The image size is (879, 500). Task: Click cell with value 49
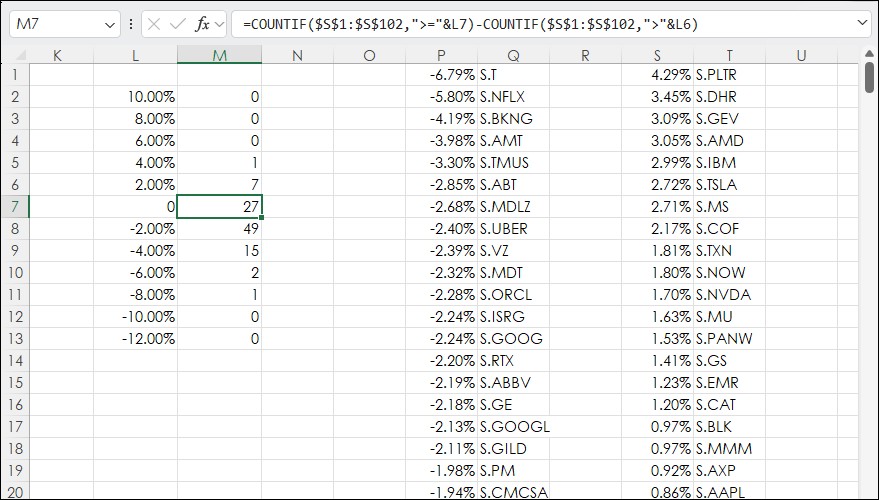pos(220,229)
